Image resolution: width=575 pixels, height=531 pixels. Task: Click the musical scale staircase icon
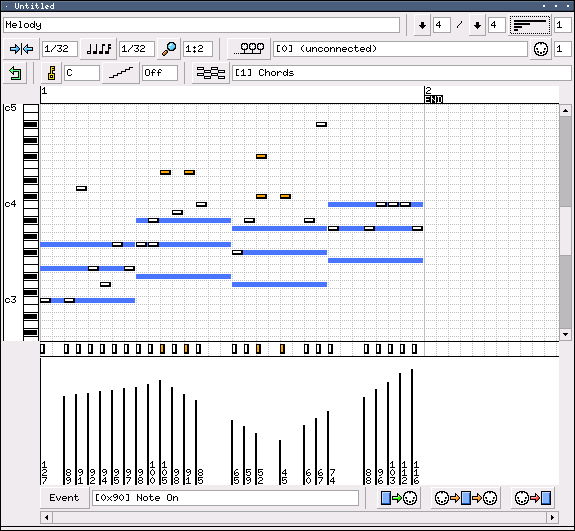pos(121,73)
